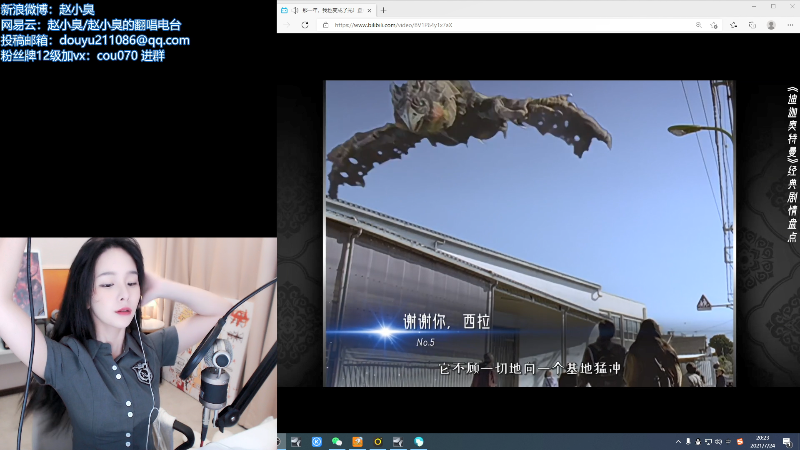
Task: Open the orange app in taskbar
Action: pyautogui.click(x=357, y=442)
